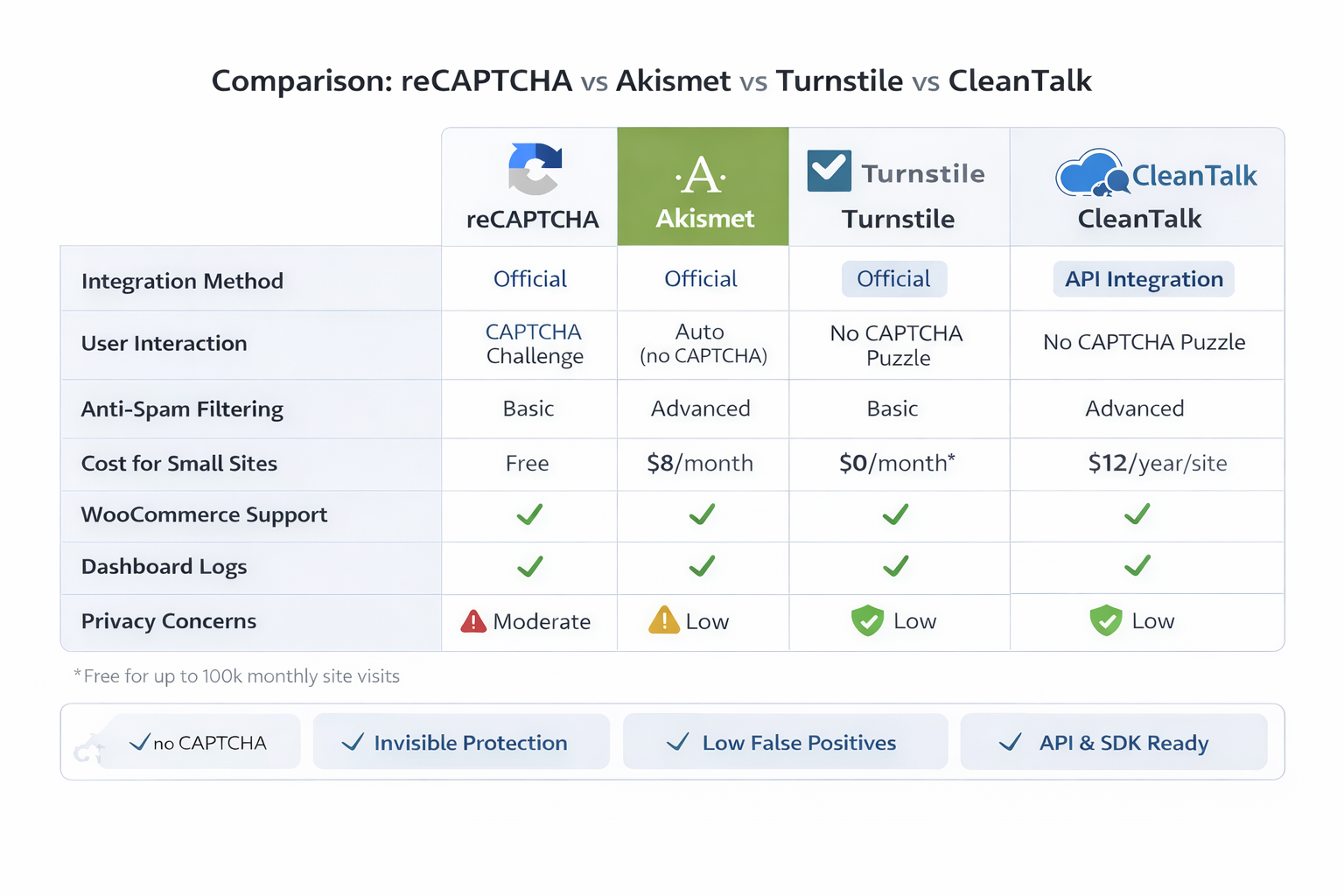1344x896 pixels.
Task: Select the Invisible Protection feature badge
Action: 461,742
